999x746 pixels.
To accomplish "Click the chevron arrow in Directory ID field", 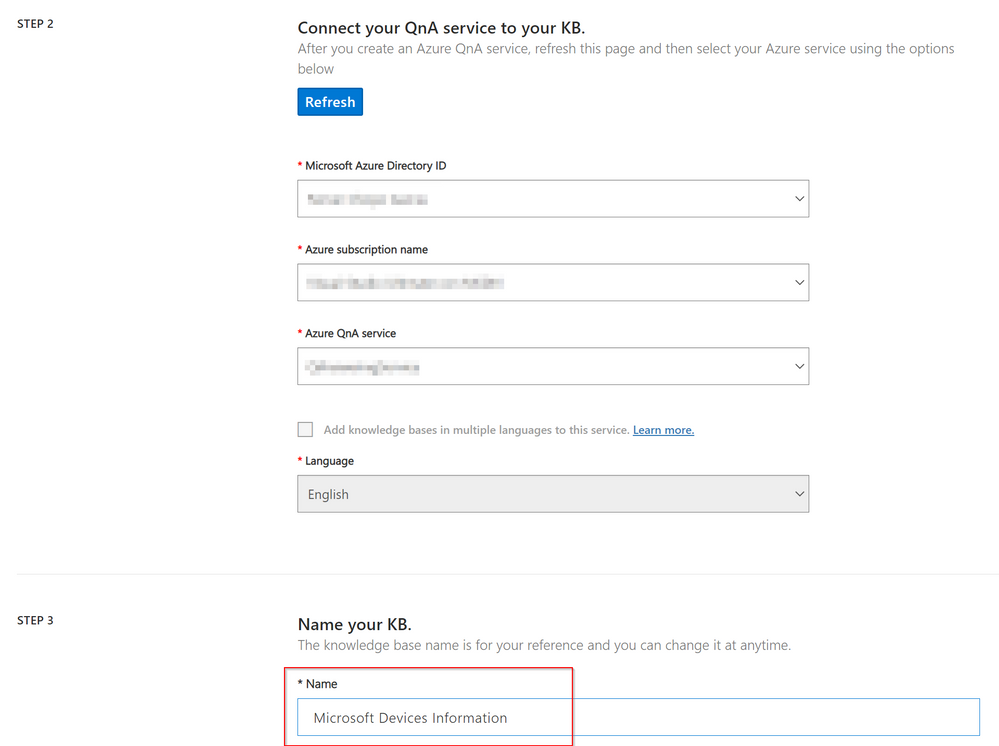I will pyautogui.click(x=799, y=199).
